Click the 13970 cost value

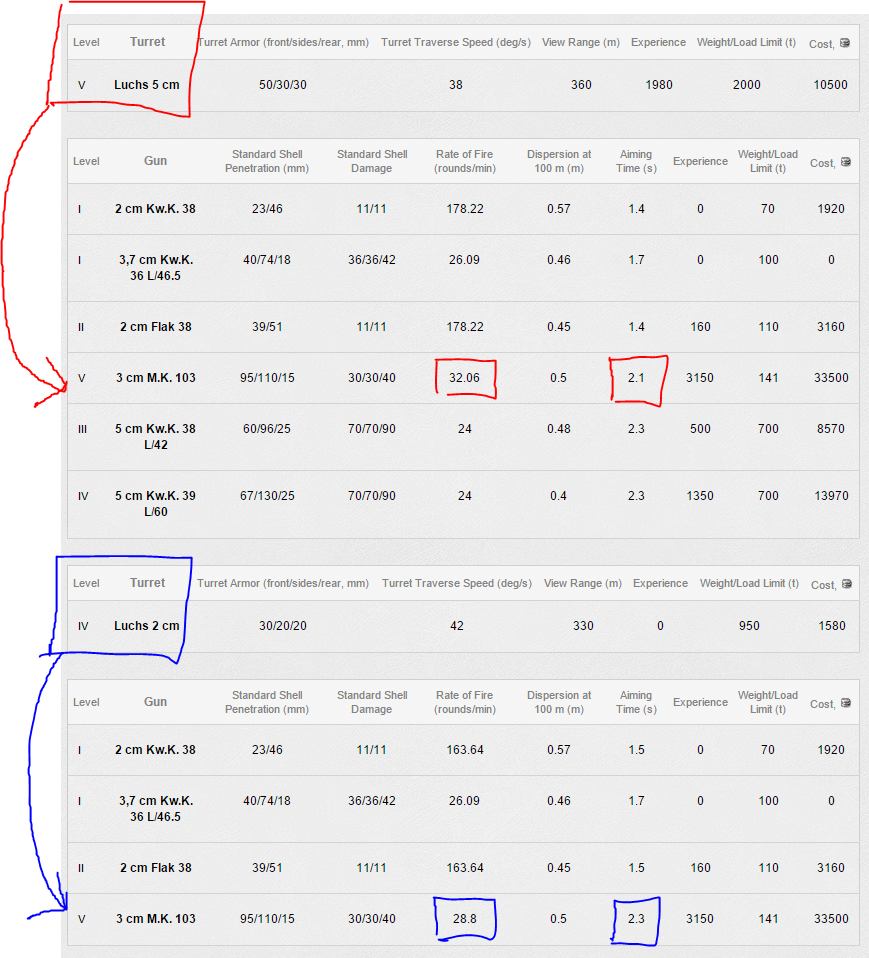829,496
